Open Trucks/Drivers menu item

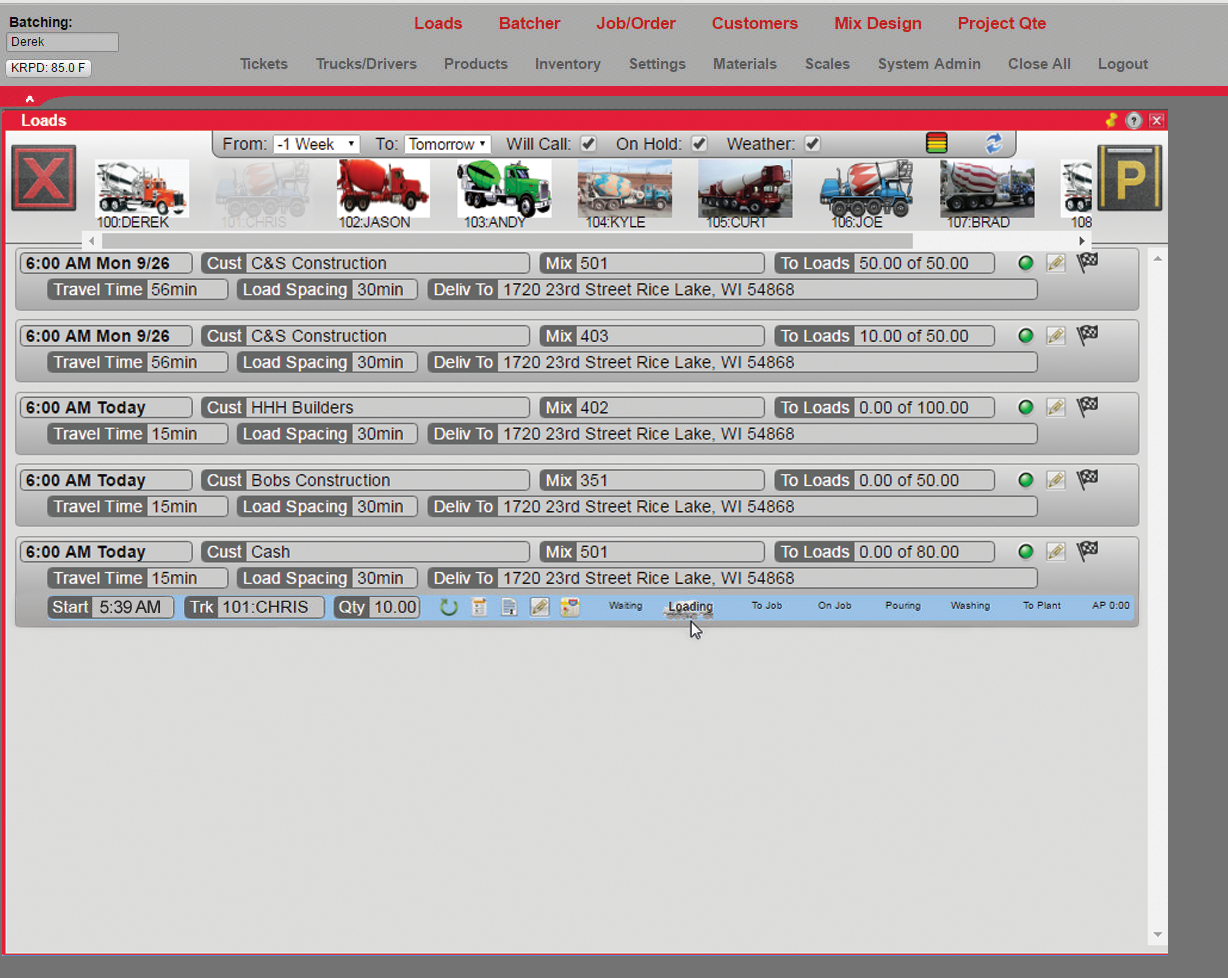(366, 63)
